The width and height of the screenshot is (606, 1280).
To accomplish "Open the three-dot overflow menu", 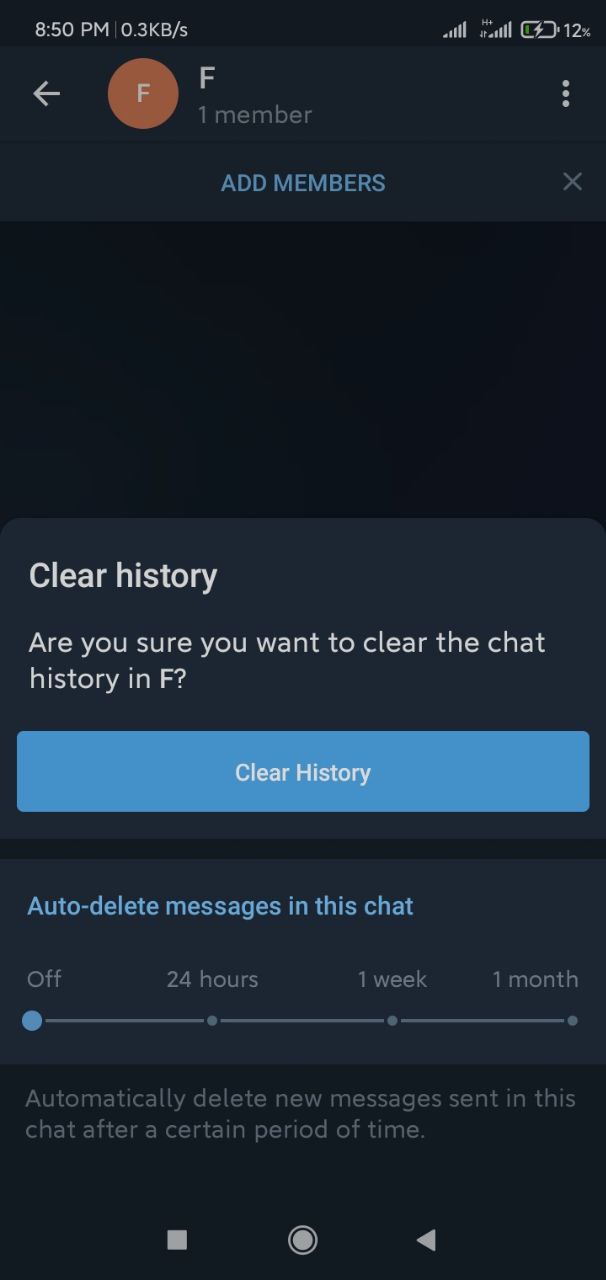I will tap(566, 94).
